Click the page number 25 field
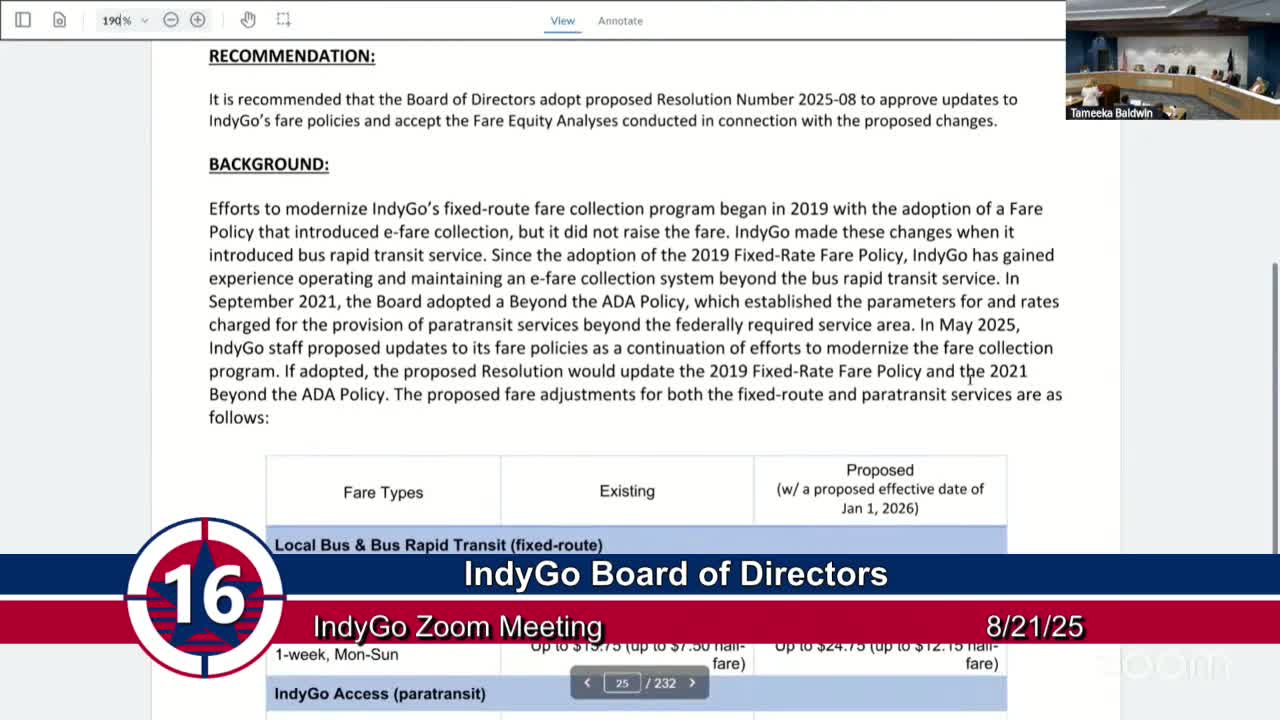1280x720 pixels. 622,683
